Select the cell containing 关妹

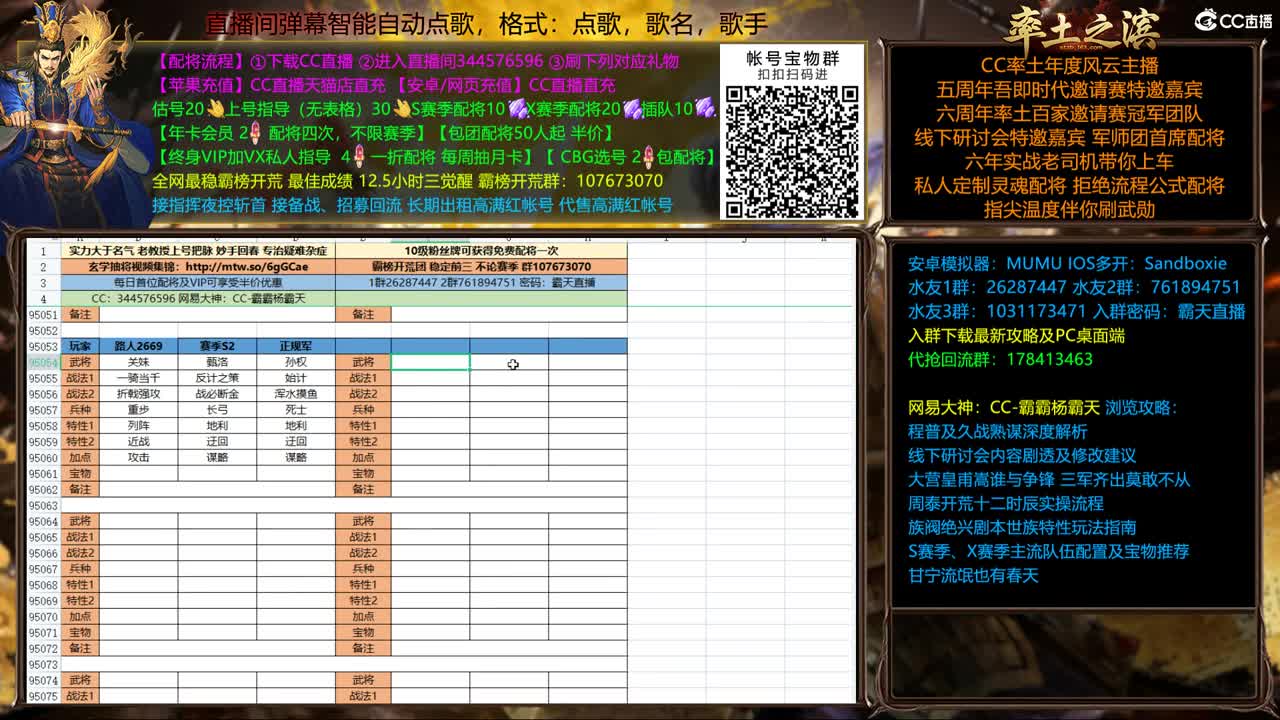(138, 362)
